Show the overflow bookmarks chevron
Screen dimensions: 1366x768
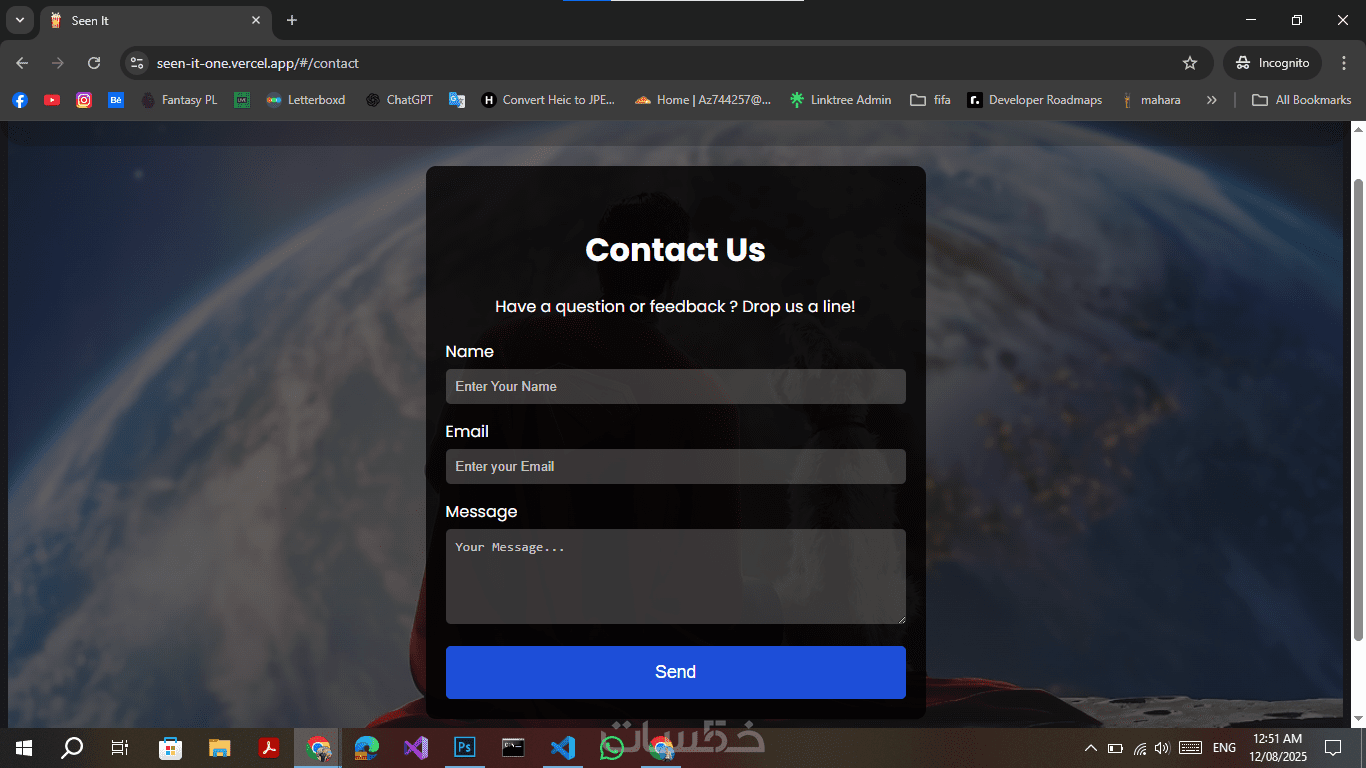[x=1212, y=100]
